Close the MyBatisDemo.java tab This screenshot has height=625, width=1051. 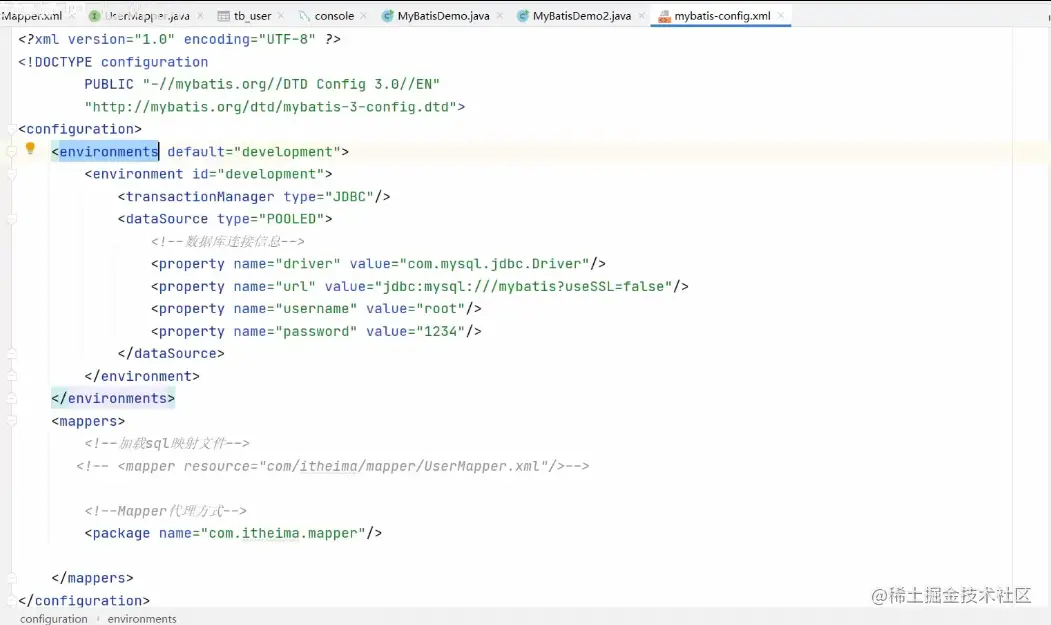pos(500,15)
